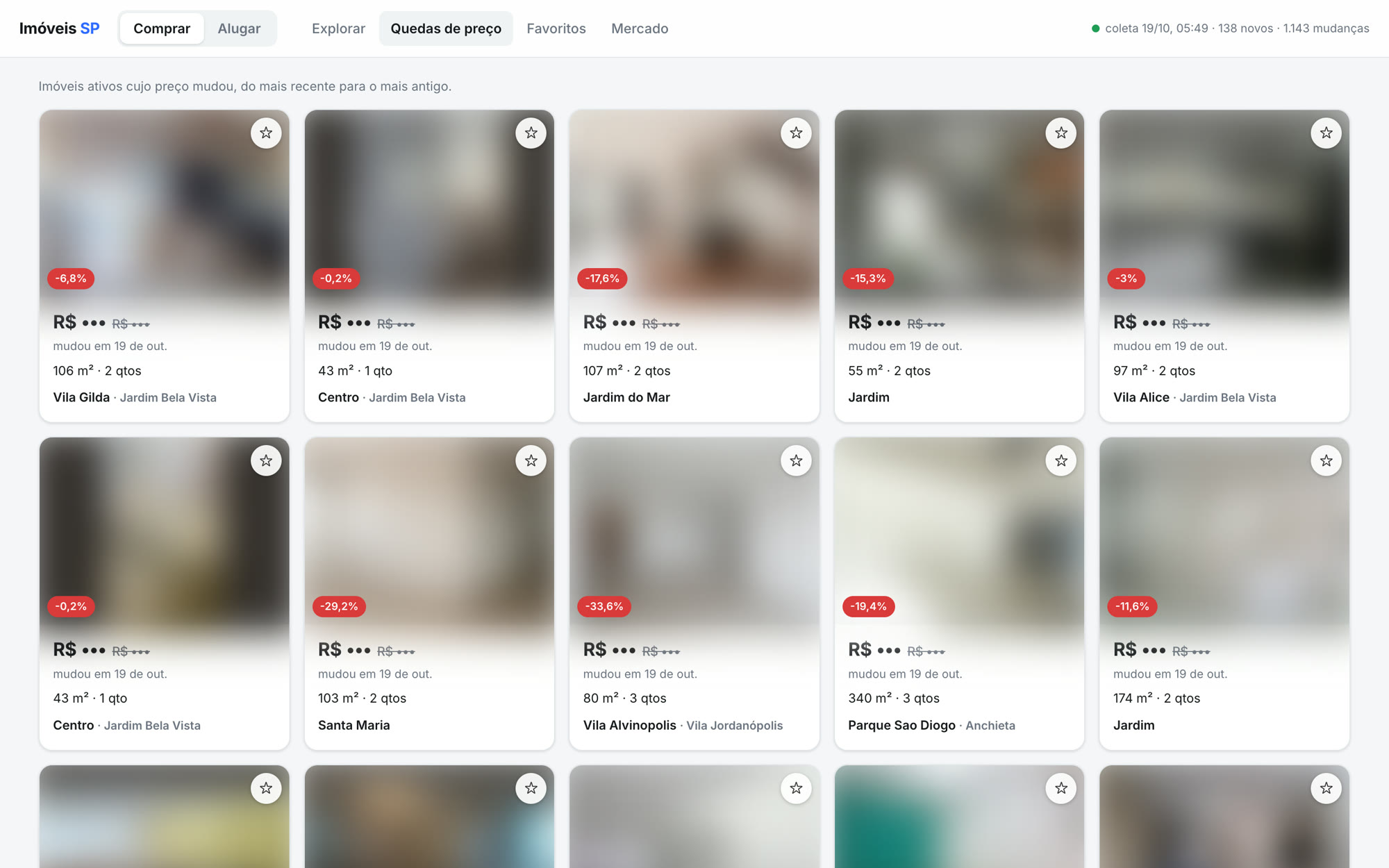Click the '106 m² · 2 qtos' text
This screenshot has height=868, width=1389.
click(97, 371)
